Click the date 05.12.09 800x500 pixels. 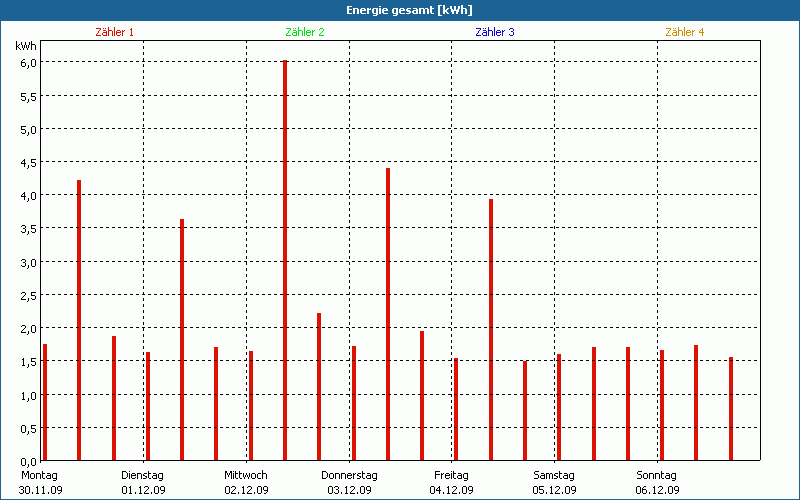click(555, 490)
